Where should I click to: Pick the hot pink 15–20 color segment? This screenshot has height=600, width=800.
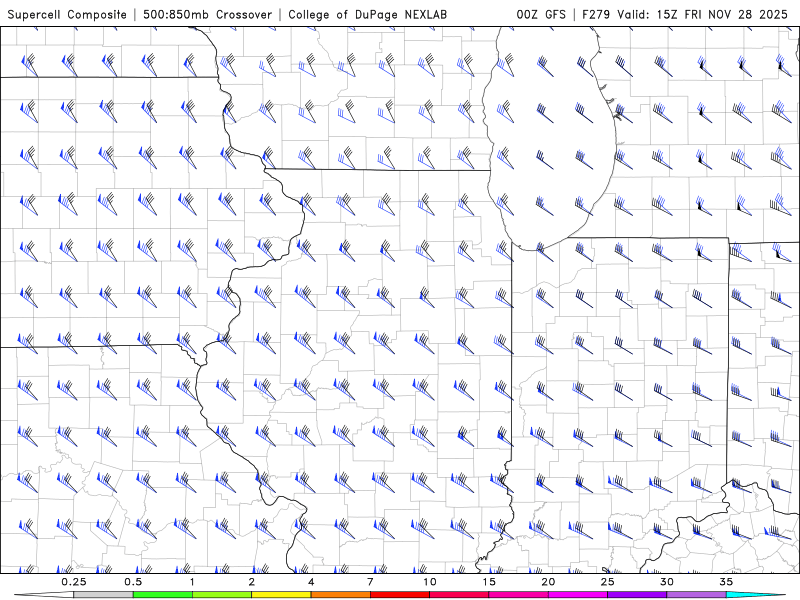(x=518, y=595)
